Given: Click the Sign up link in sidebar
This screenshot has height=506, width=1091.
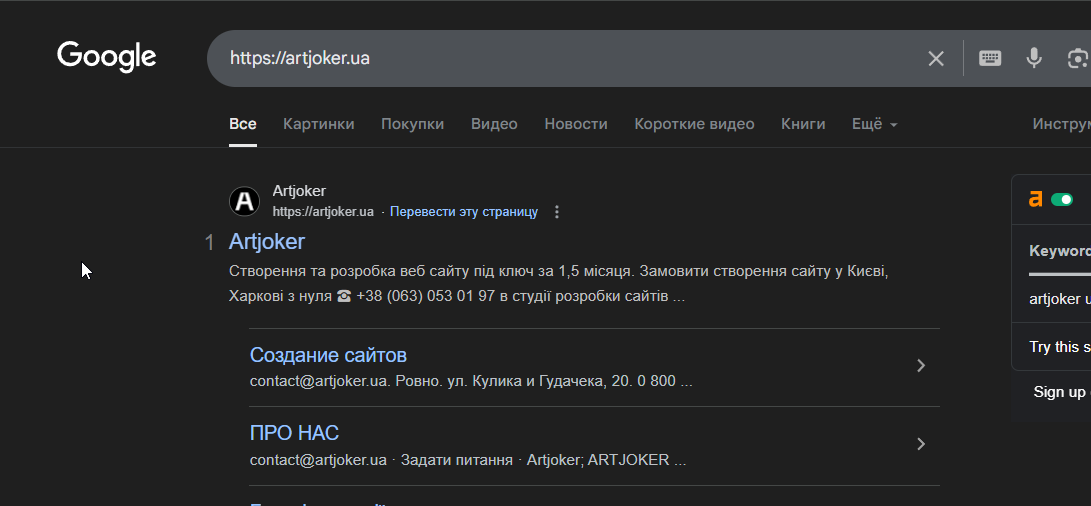Looking at the screenshot, I should (1059, 392).
